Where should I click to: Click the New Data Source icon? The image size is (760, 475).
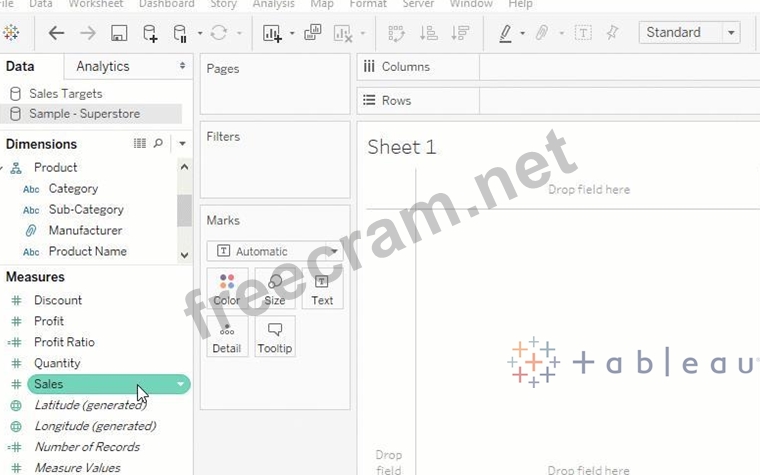tap(150, 33)
